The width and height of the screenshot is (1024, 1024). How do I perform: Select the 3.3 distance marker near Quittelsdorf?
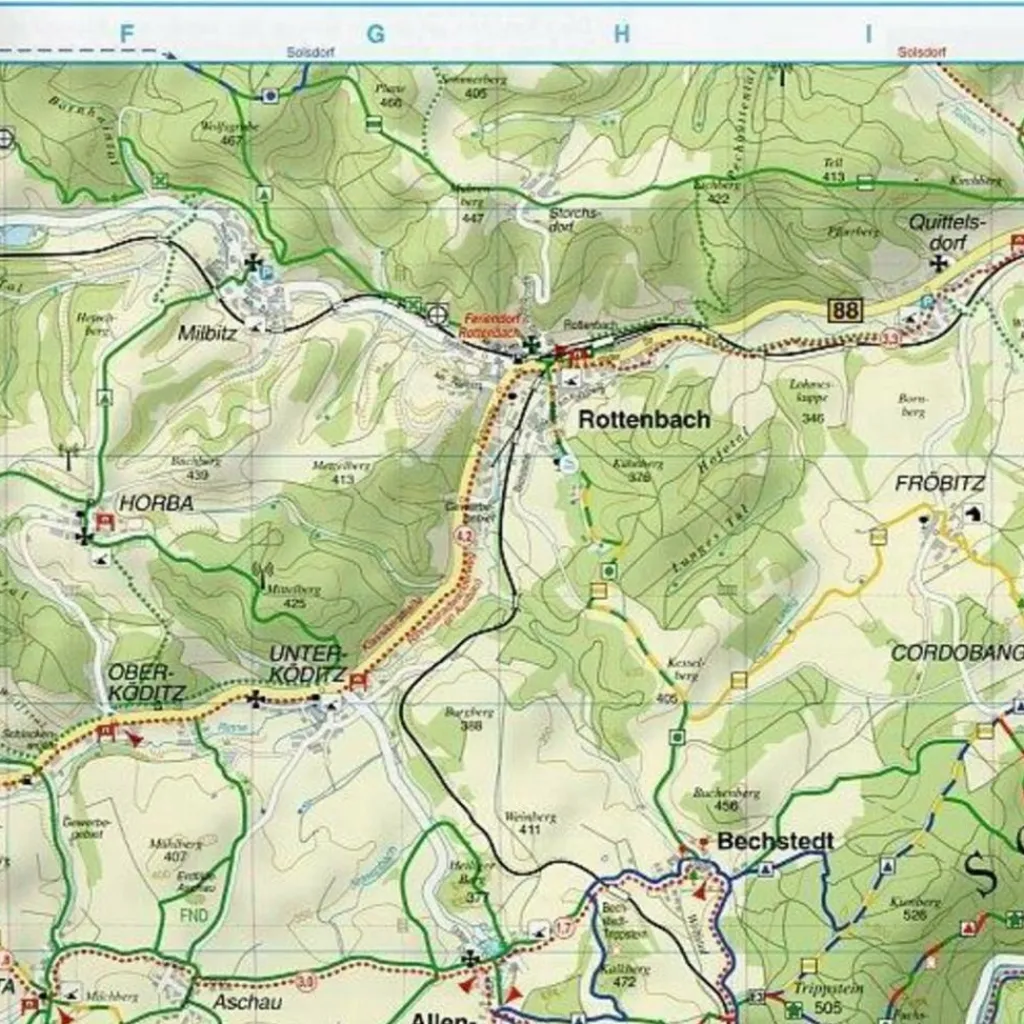coord(892,339)
